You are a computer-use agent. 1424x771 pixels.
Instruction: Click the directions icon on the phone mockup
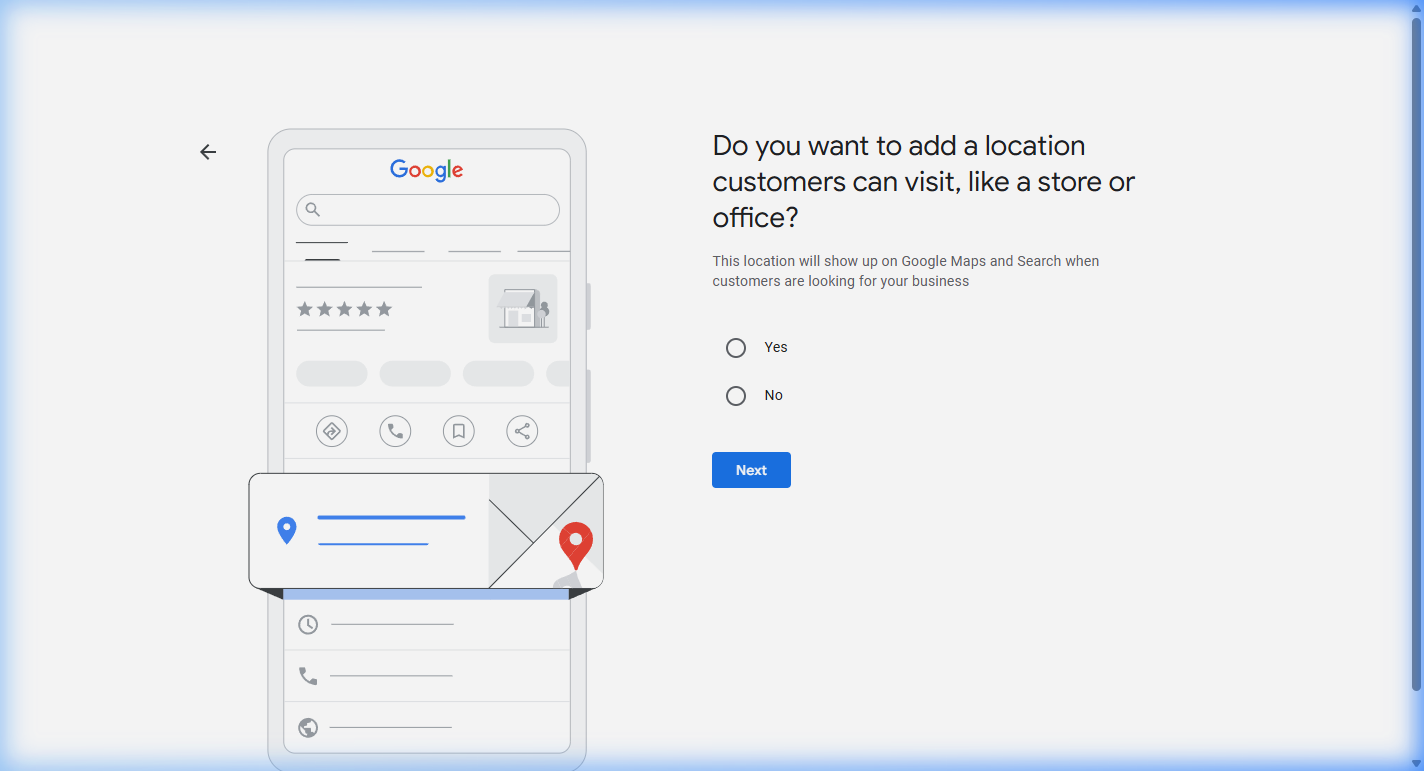pos(331,430)
